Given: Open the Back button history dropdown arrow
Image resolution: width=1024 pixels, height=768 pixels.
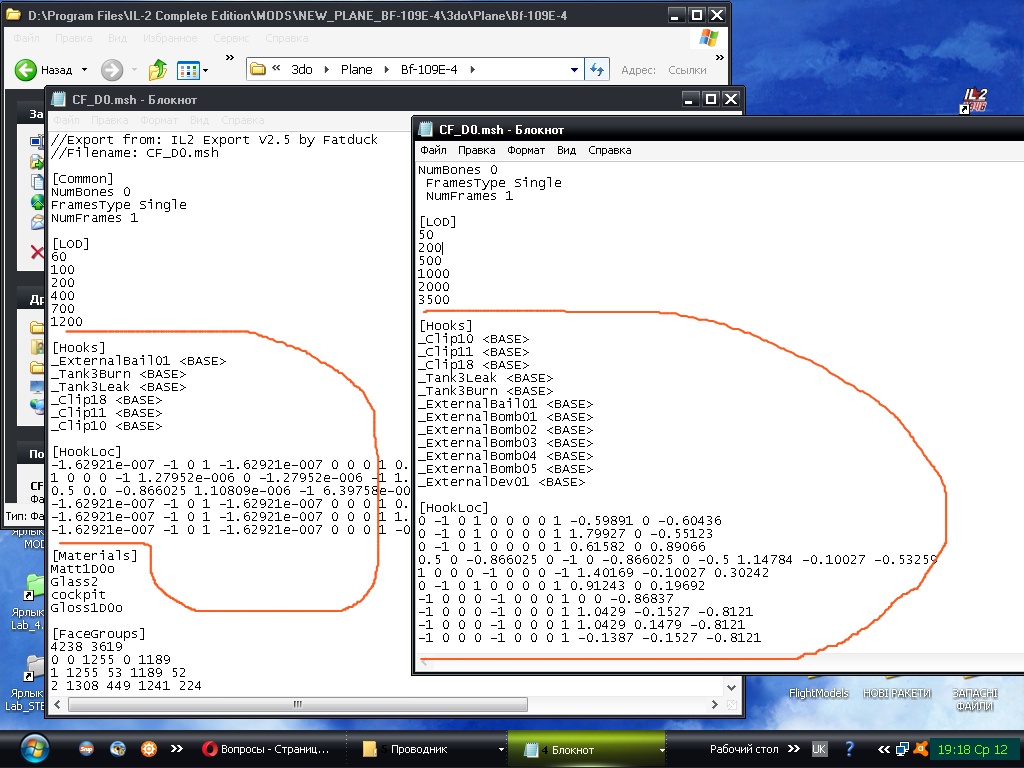Looking at the screenshot, I should 84,70.
